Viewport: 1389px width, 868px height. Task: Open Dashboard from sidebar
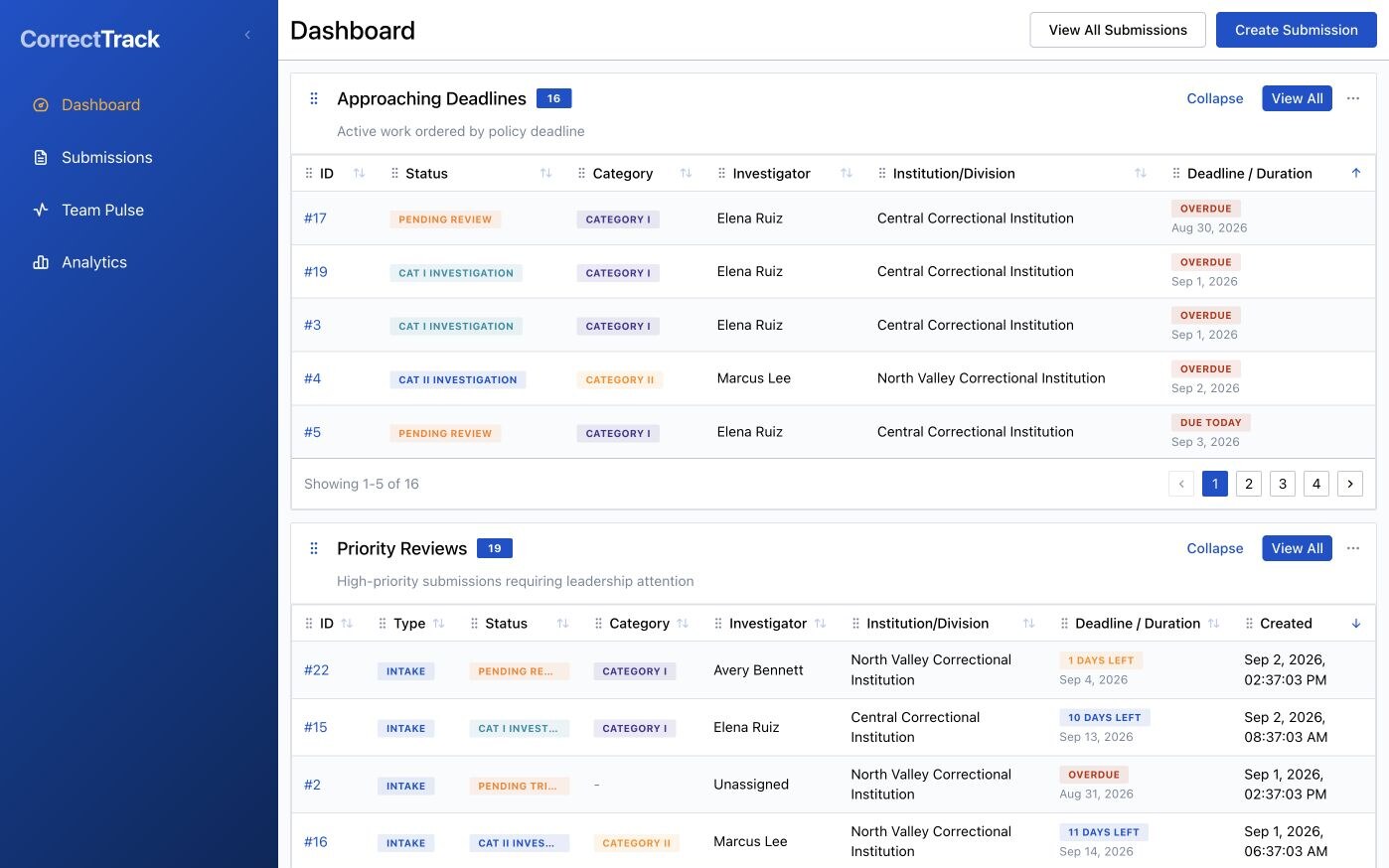(x=100, y=104)
